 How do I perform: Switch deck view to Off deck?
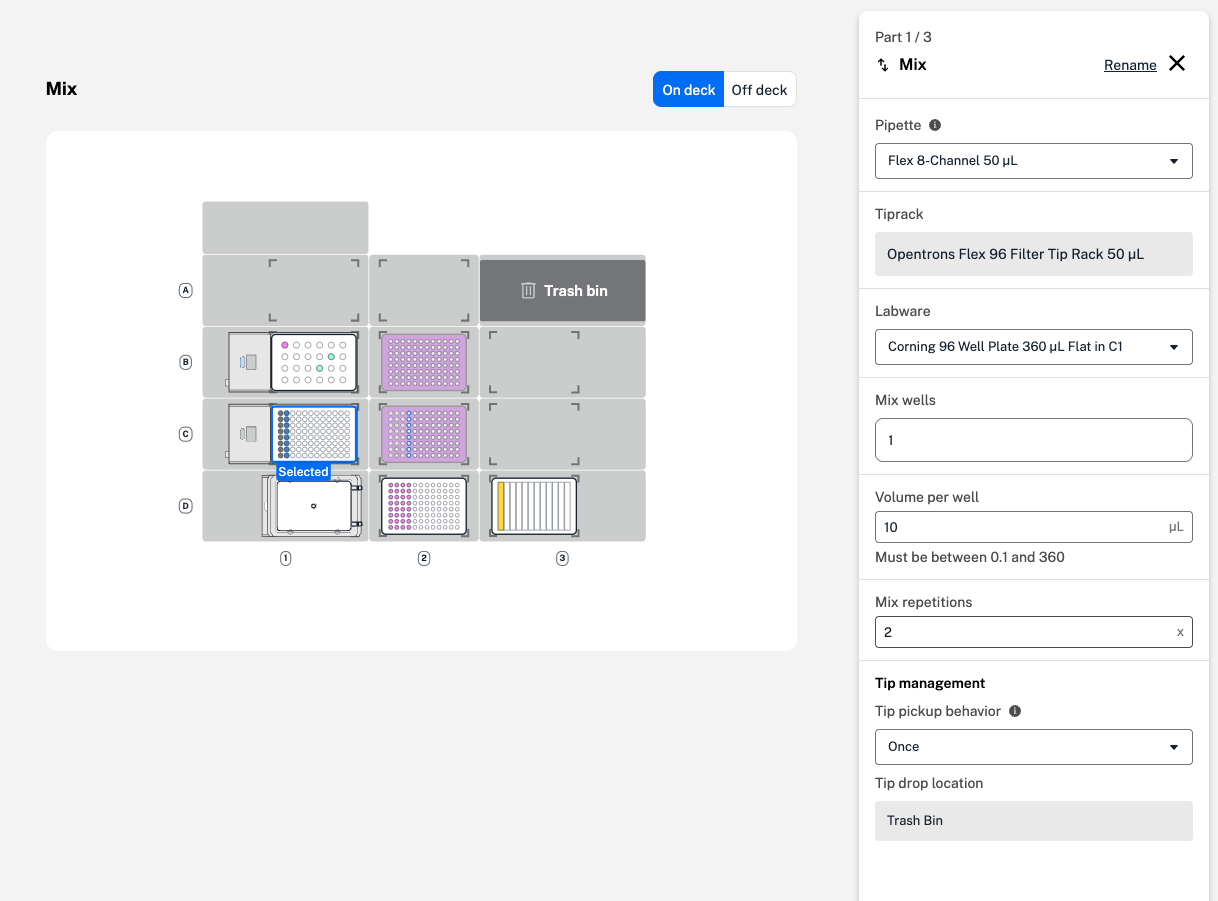point(759,90)
